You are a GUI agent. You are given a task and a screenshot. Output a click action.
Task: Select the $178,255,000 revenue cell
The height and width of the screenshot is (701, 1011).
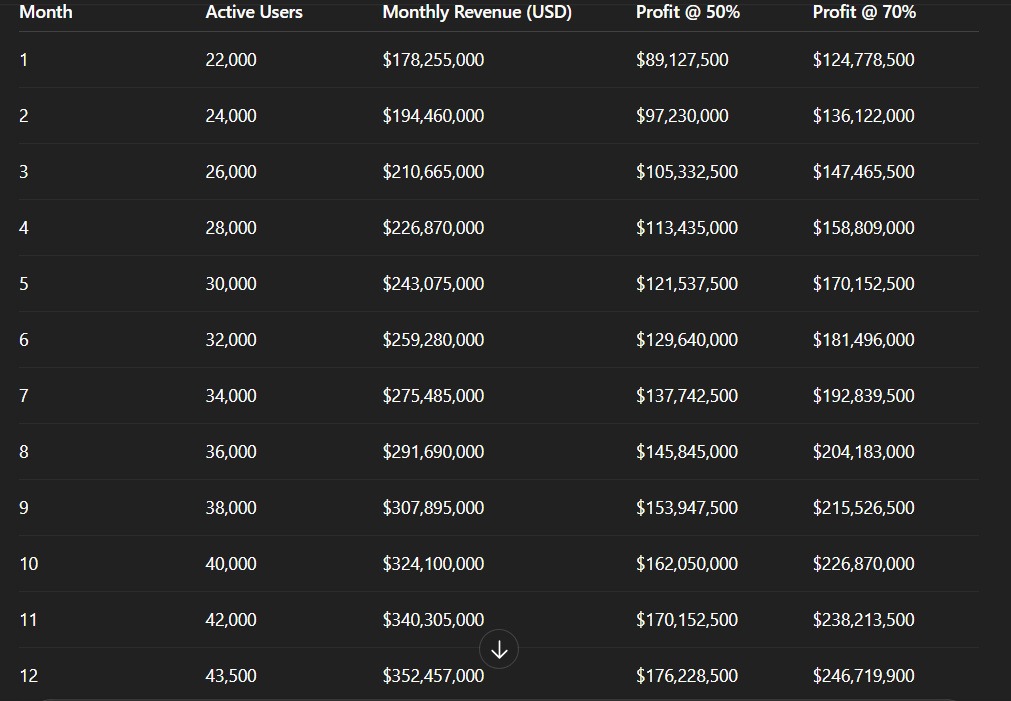click(x=433, y=60)
